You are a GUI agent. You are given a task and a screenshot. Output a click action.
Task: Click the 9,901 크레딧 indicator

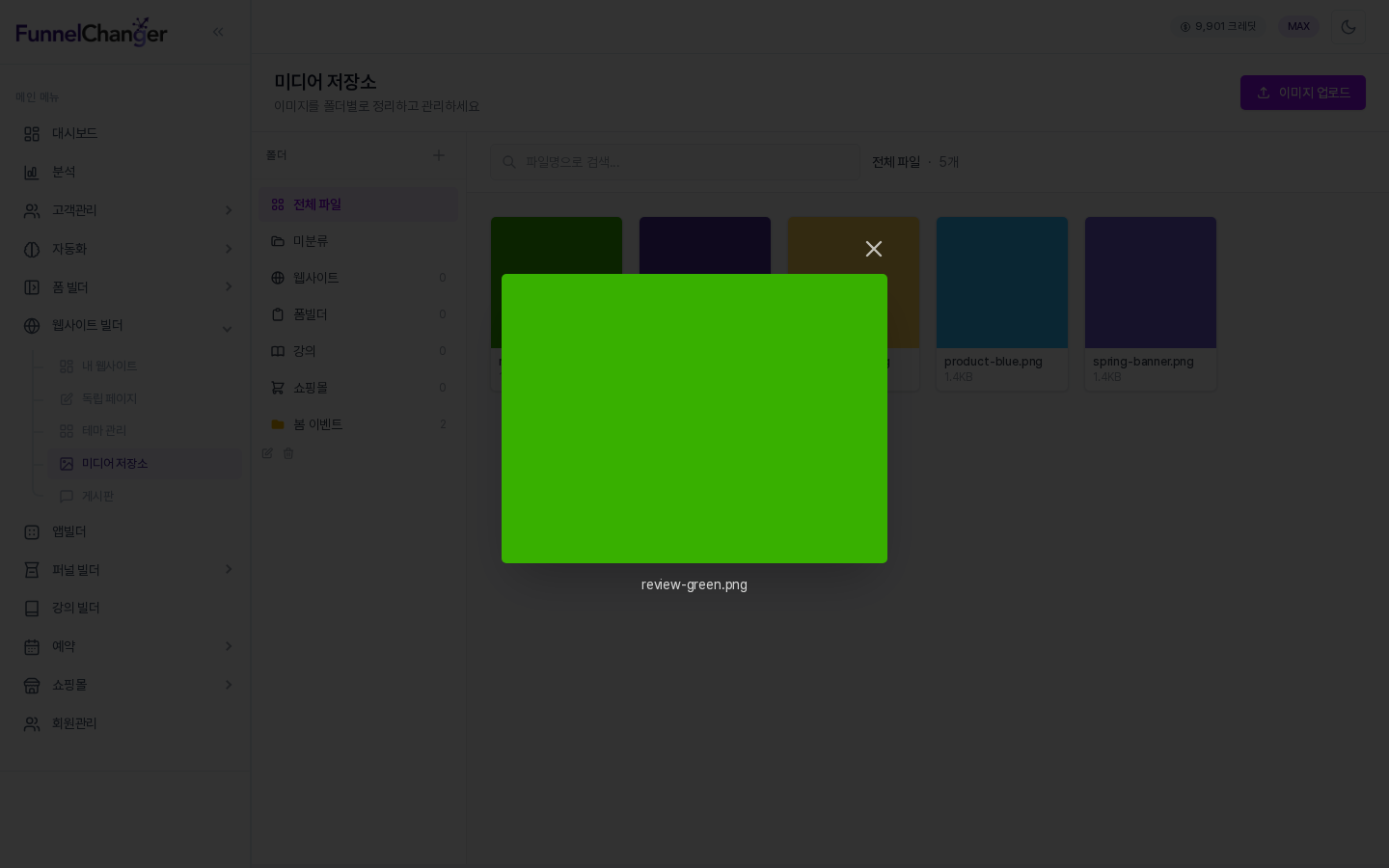point(1218,27)
